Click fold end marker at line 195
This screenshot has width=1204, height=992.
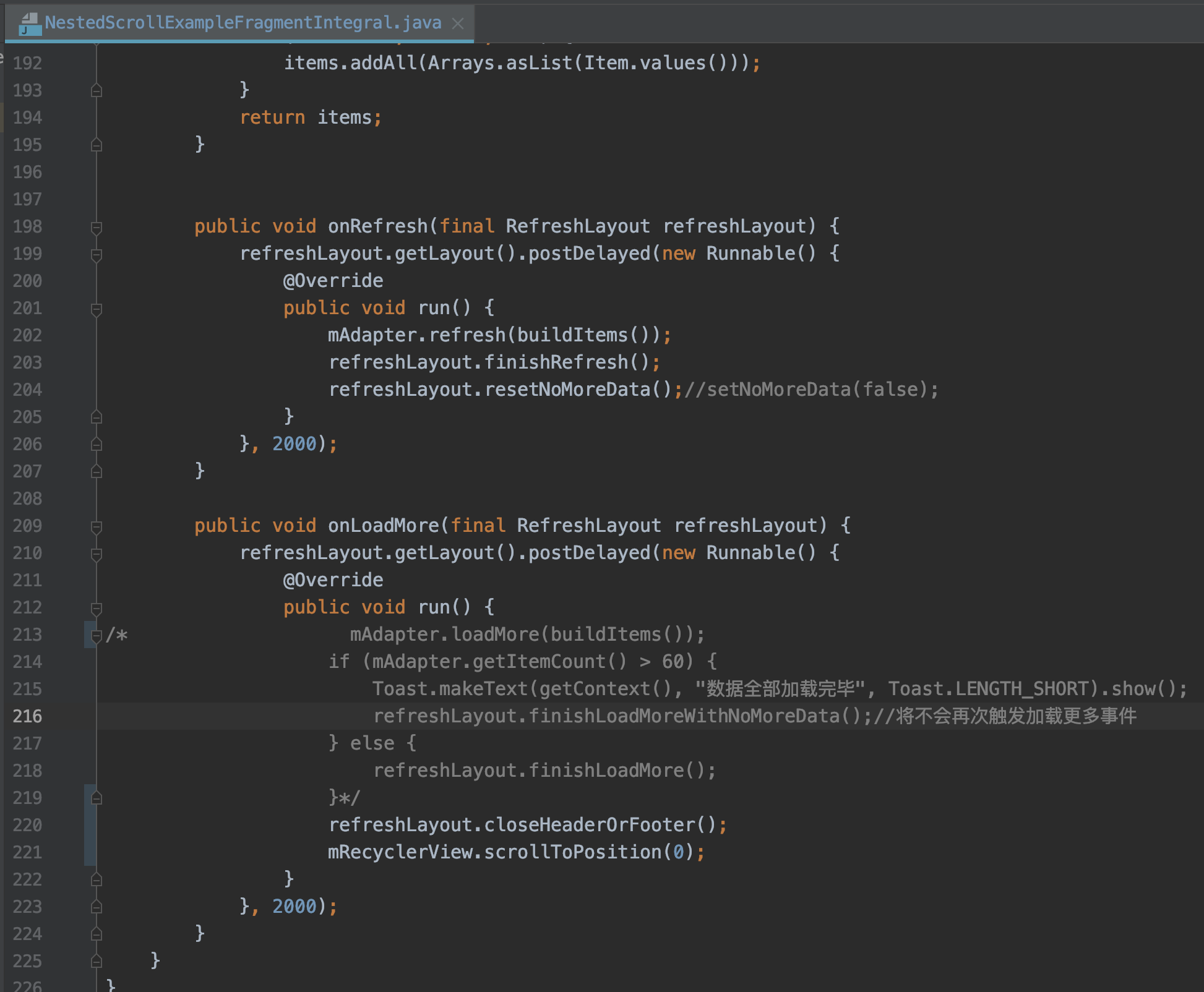96,145
